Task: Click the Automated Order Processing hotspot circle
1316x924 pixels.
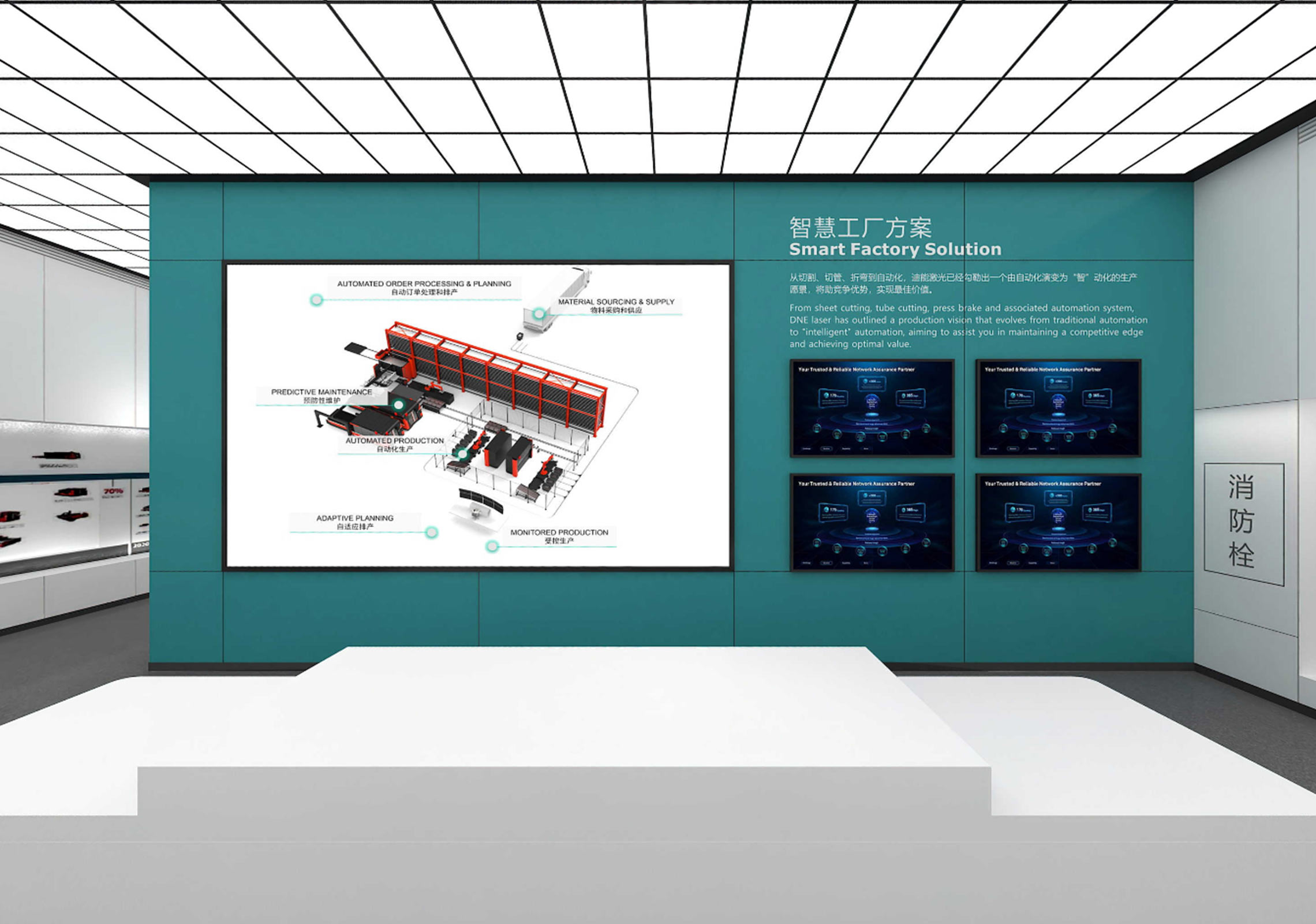Action: (x=316, y=300)
